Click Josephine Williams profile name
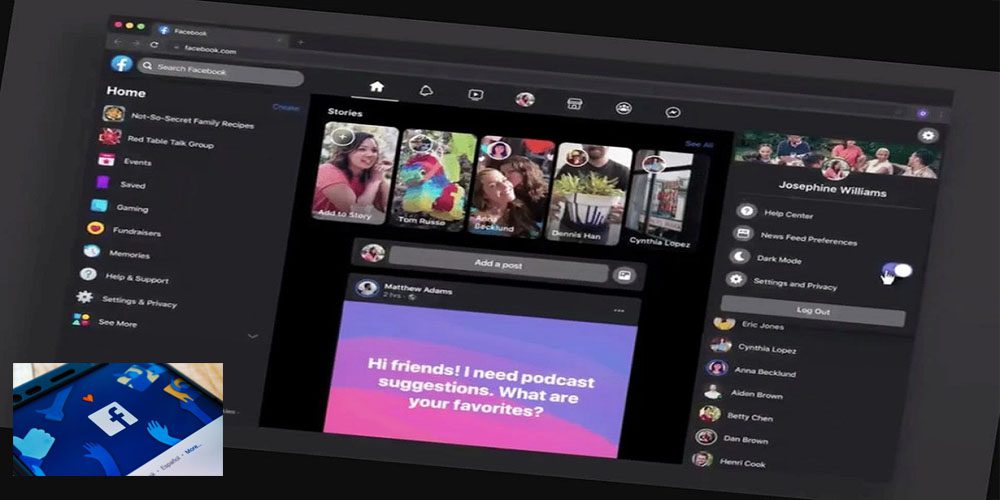 [x=832, y=189]
